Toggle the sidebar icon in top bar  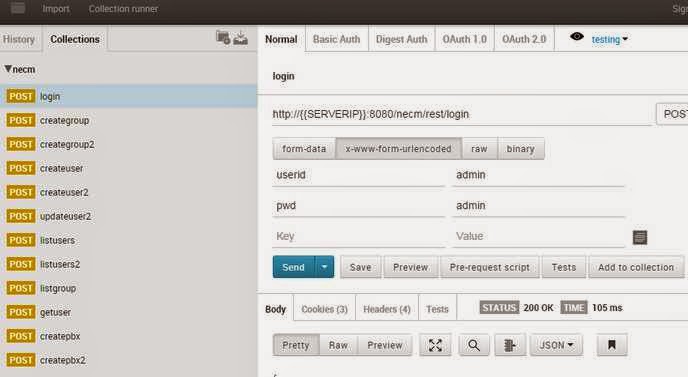(x=18, y=8)
